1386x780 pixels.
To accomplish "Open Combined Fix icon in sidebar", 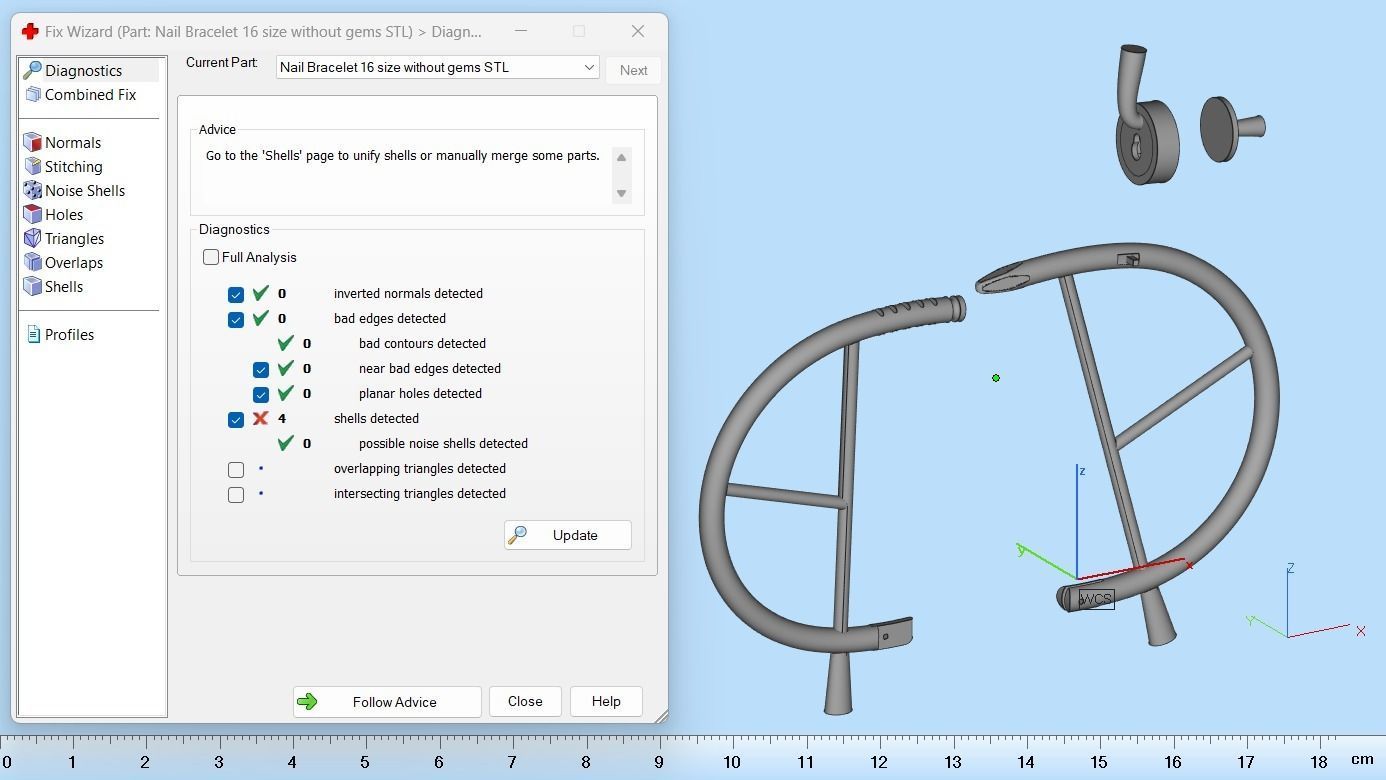I will click(33, 94).
